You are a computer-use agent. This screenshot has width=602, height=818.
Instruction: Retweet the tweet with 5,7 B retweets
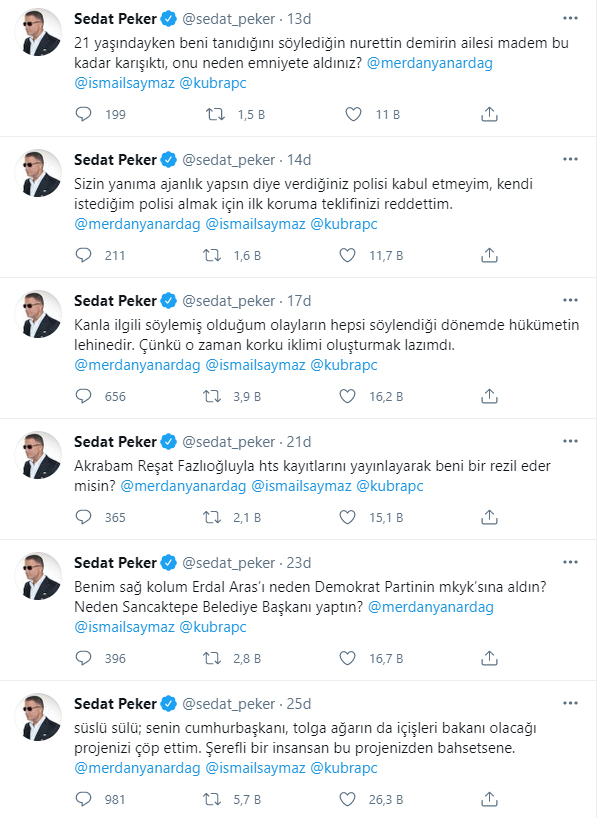[212, 798]
